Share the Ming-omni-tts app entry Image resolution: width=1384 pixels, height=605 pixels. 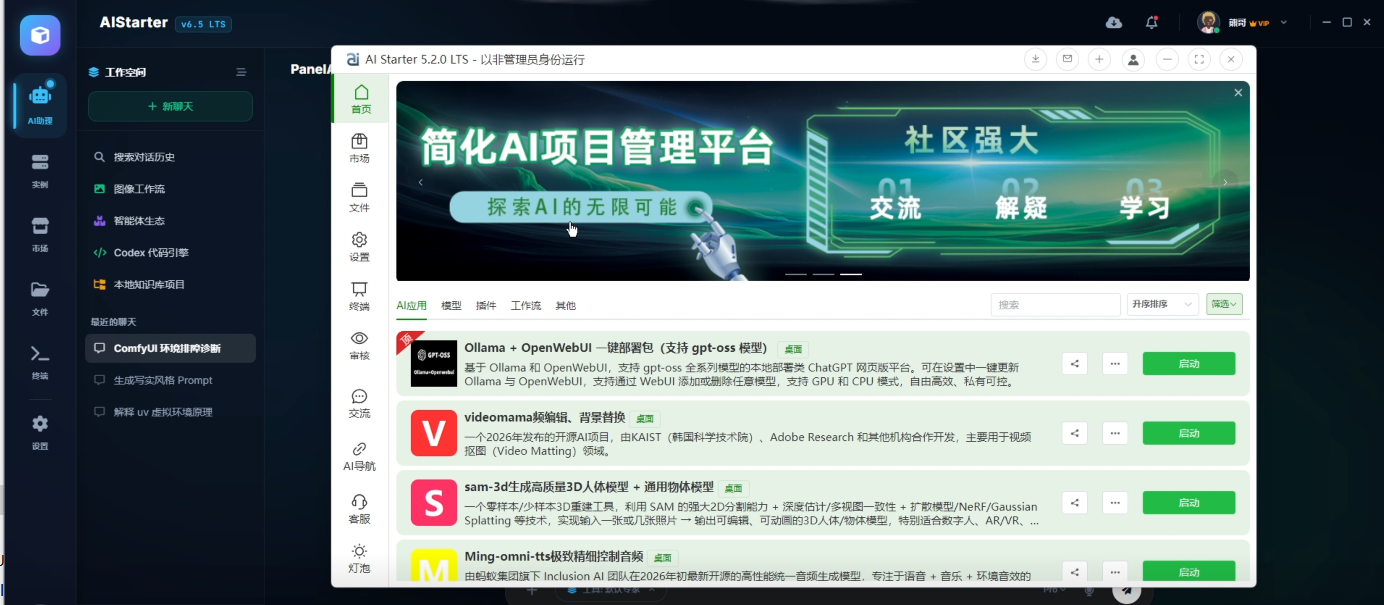[x=1074, y=572]
